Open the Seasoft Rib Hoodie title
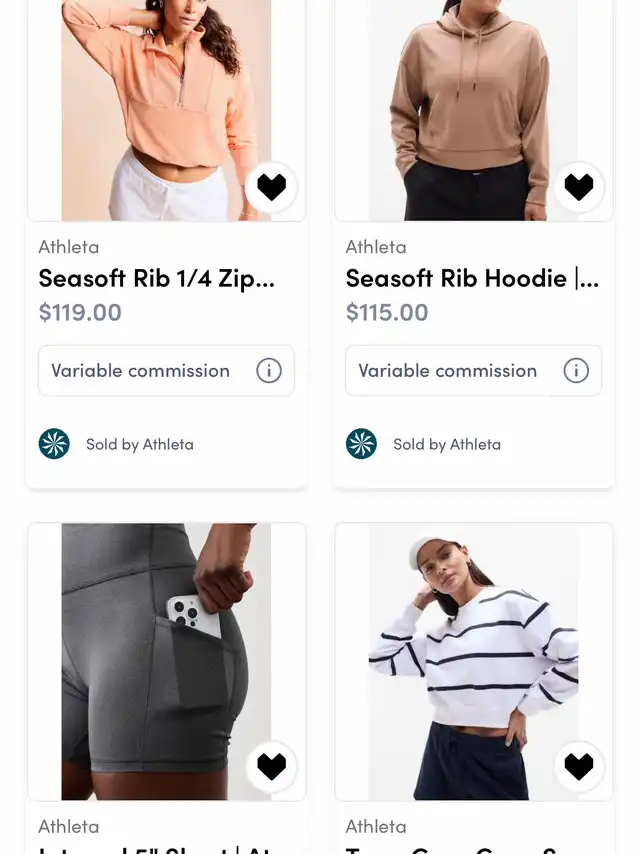Image resolution: width=640 pixels, height=854 pixels. click(472, 278)
